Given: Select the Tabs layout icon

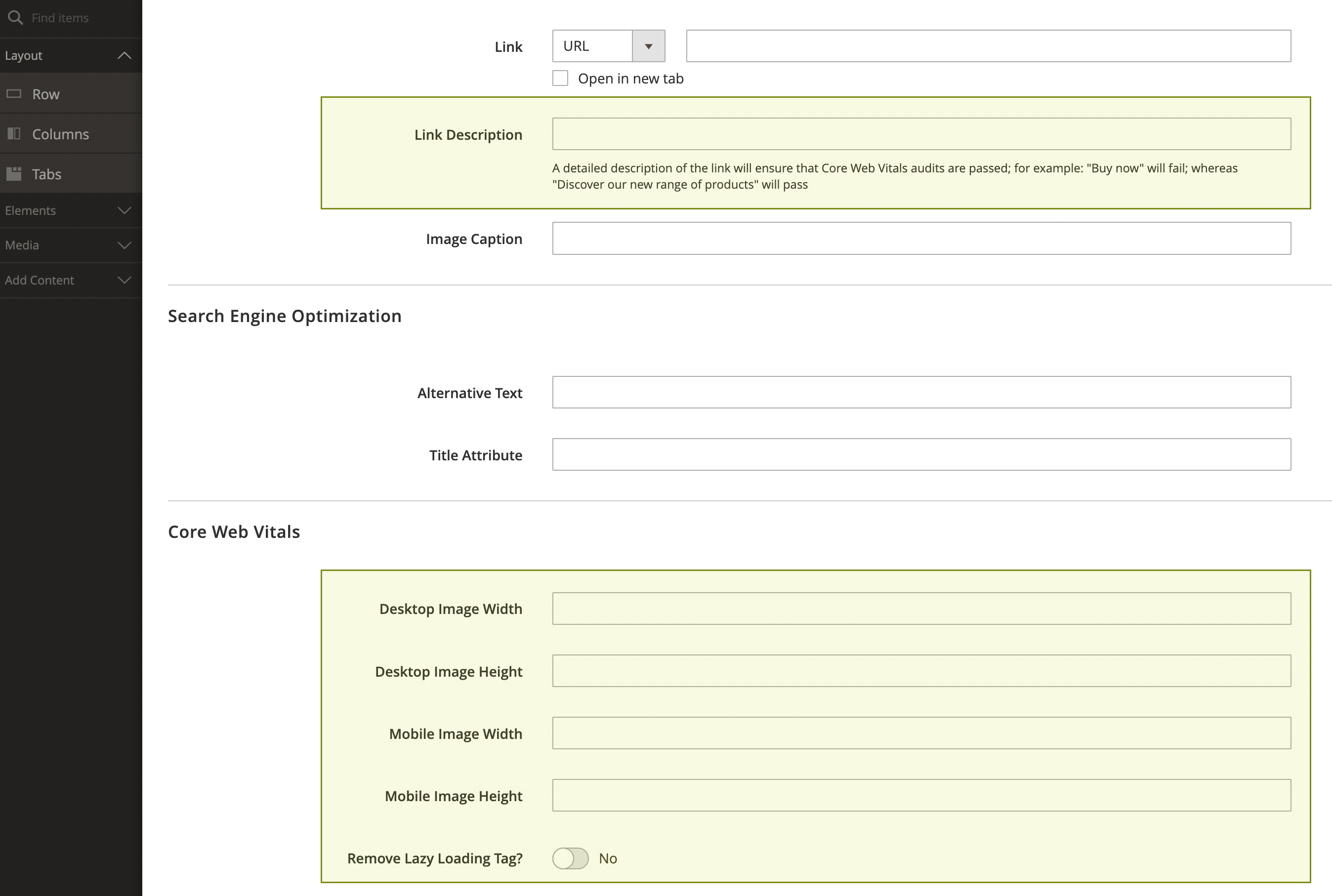Looking at the screenshot, I should pos(14,174).
